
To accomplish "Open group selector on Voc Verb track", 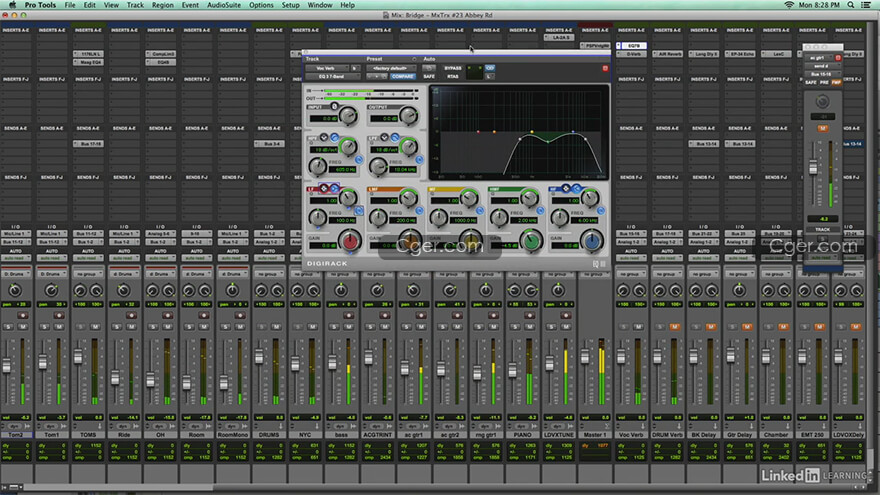I will click(631, 274).
